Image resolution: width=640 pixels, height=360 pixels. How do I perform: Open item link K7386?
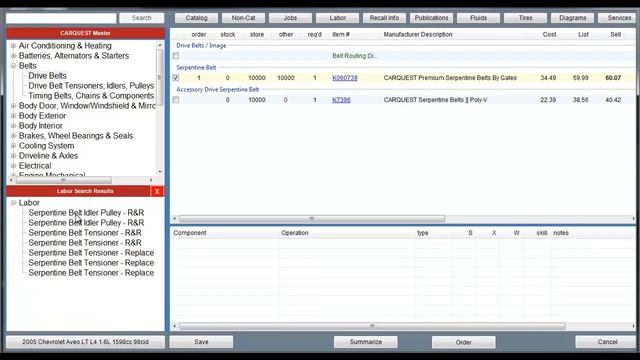click(341, 100)
